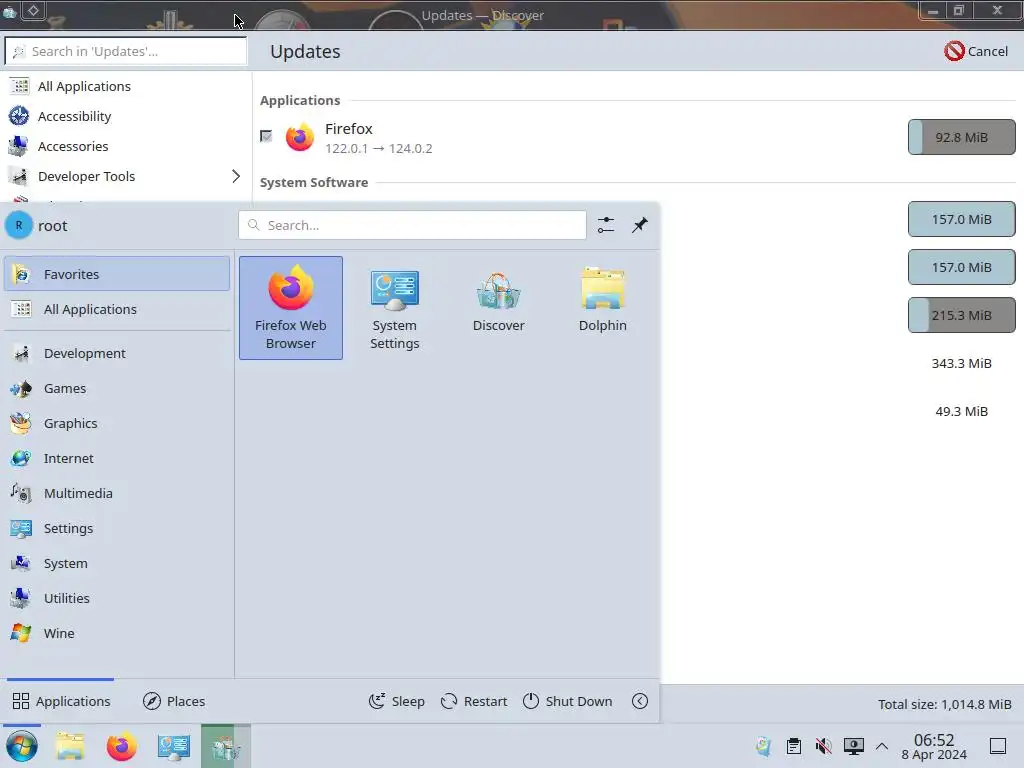Click the 215.3 MiB progress bar
Viewport: 1024px width, 768px height.
tap(961, 315)
